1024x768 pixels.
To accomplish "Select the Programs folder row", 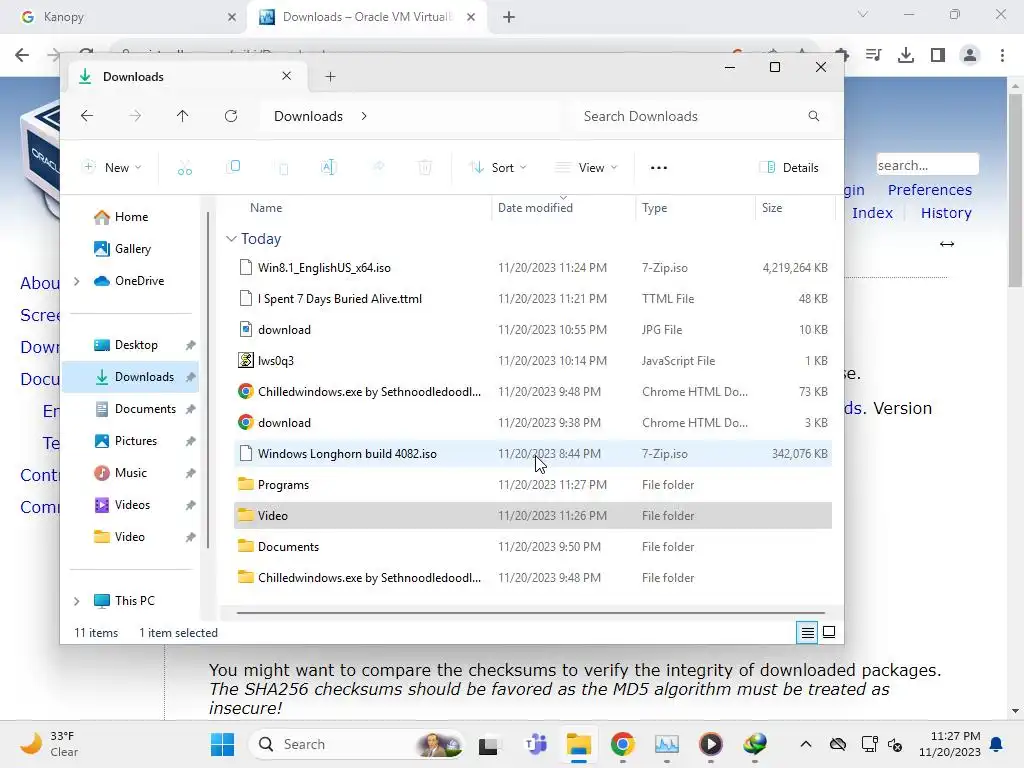I will 533,485.
